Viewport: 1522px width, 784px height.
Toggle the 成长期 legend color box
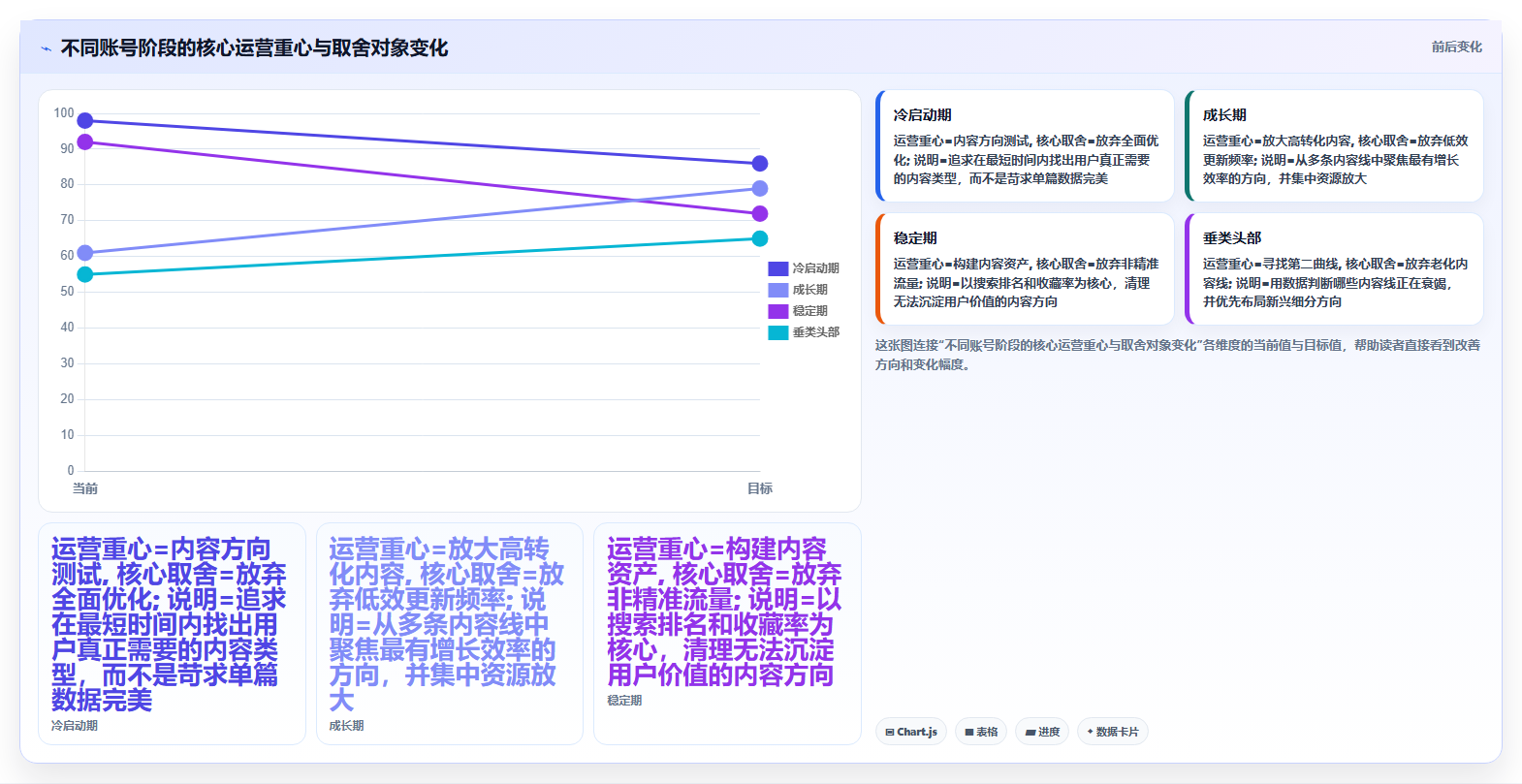click(778, 290)
